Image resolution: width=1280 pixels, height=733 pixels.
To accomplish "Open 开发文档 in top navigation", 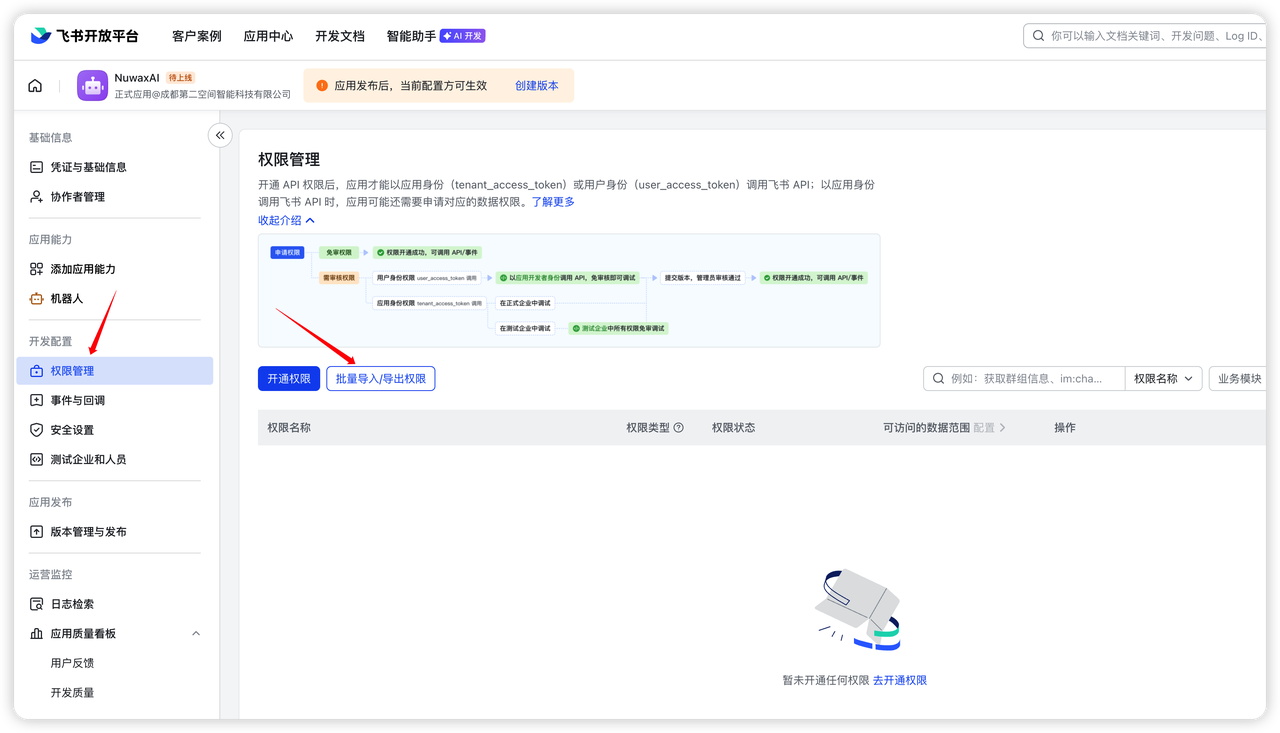I will point(340,36).
